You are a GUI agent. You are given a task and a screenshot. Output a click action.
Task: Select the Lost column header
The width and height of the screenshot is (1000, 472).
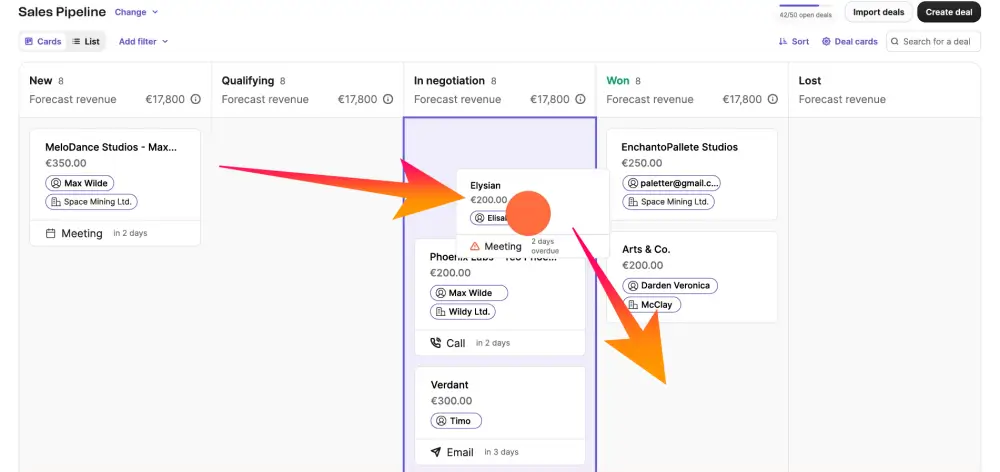point(810,81)
